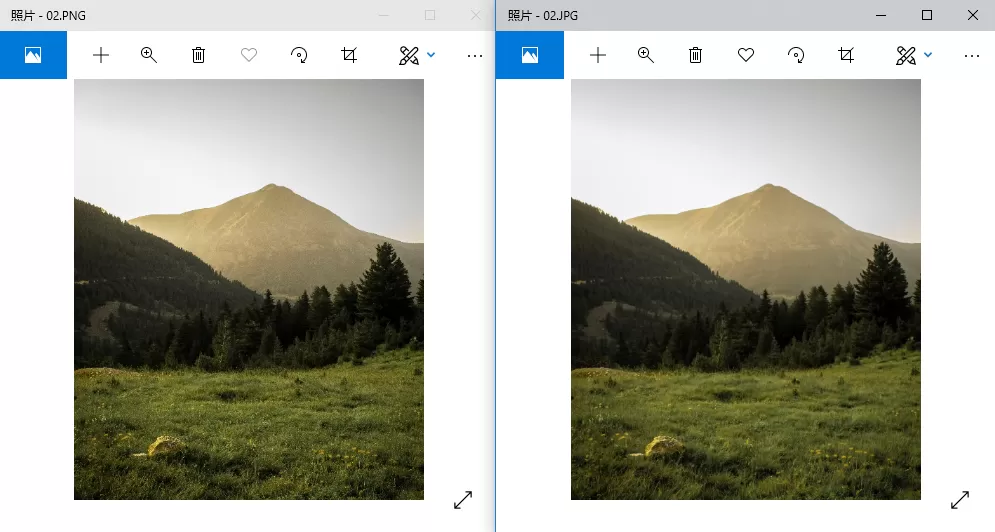Viewport: 995px width, 532px height.
Task: Delete the photo in the 02.JPG window
Action: coord(695,55)
